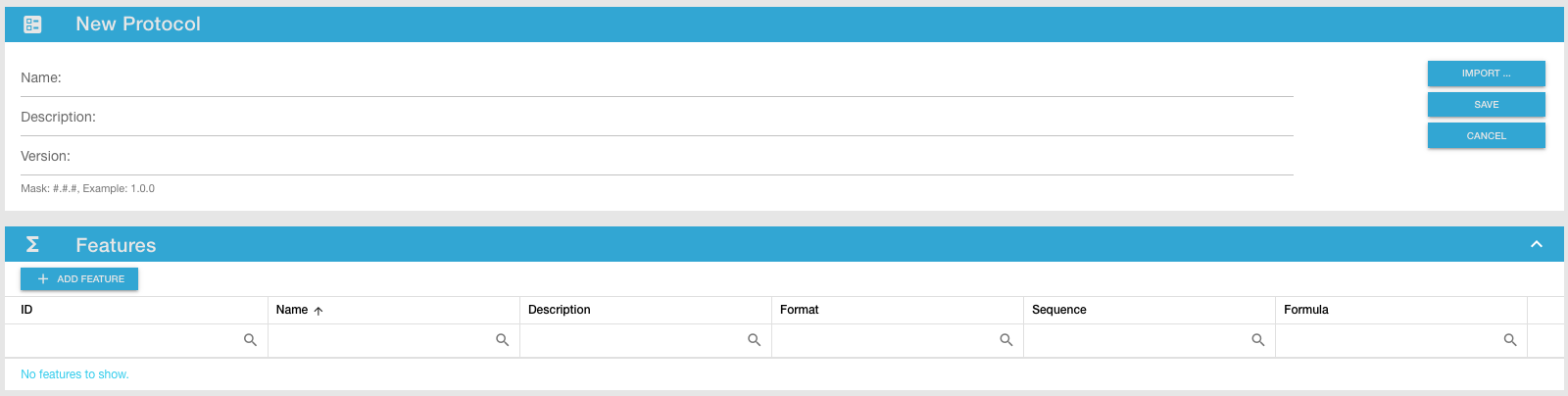Click search icon in Formula filter cell
Image resolution: width=1568 pixels, height=396 pixels.
click(1509, 340)
